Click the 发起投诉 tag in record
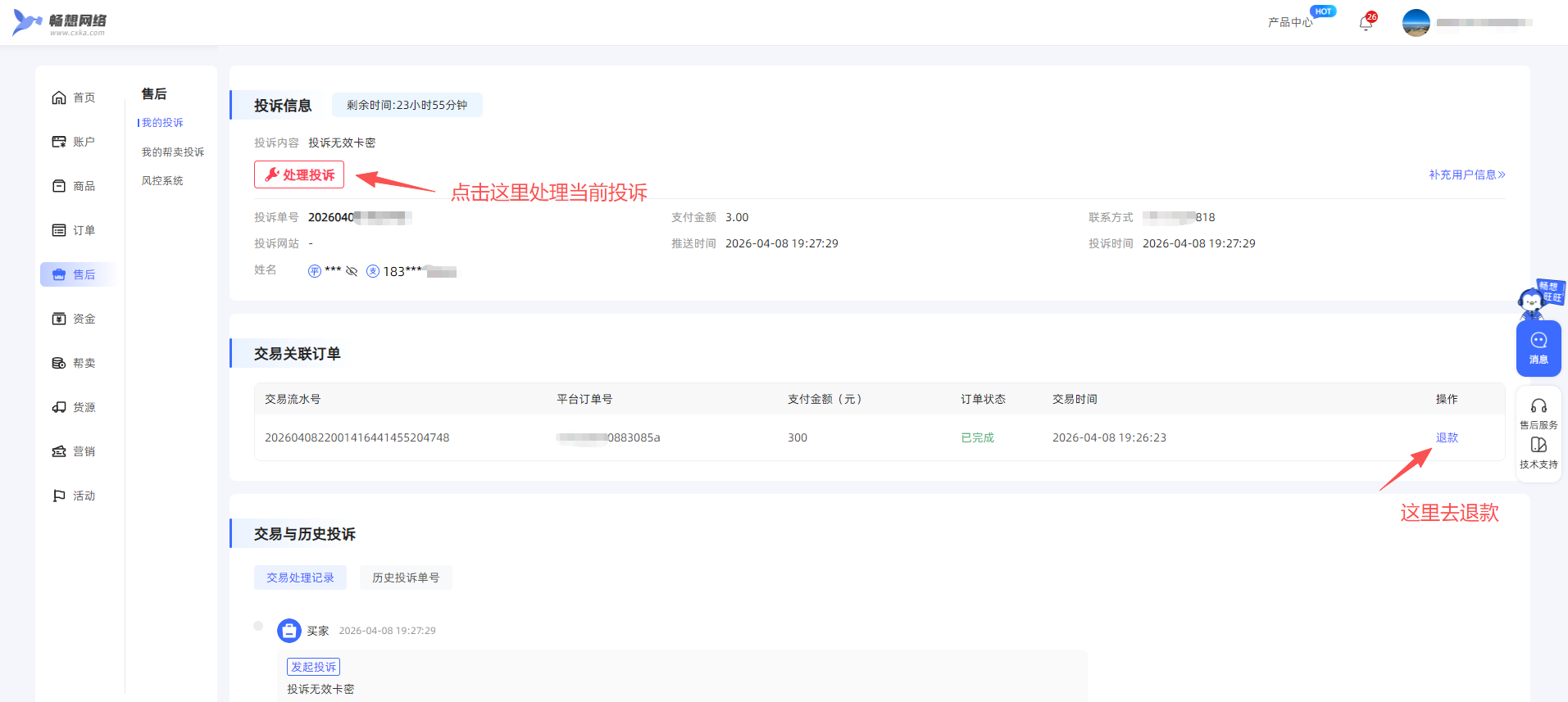The height and width of the screenshot is (702, 1568). pos(313,667)
